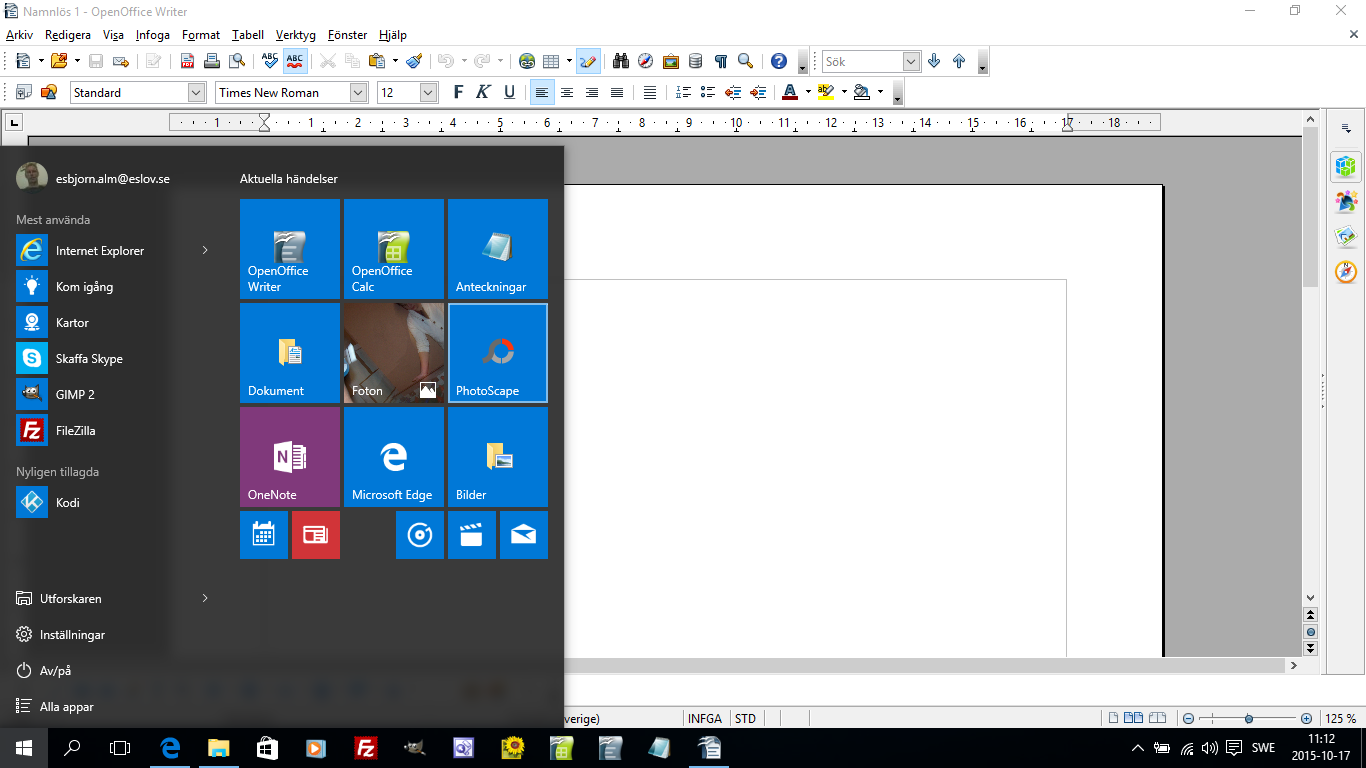The width and height of the screenshot is (1366, 768).
Task: Toggle bold F formatting
Action: point(458,92)
